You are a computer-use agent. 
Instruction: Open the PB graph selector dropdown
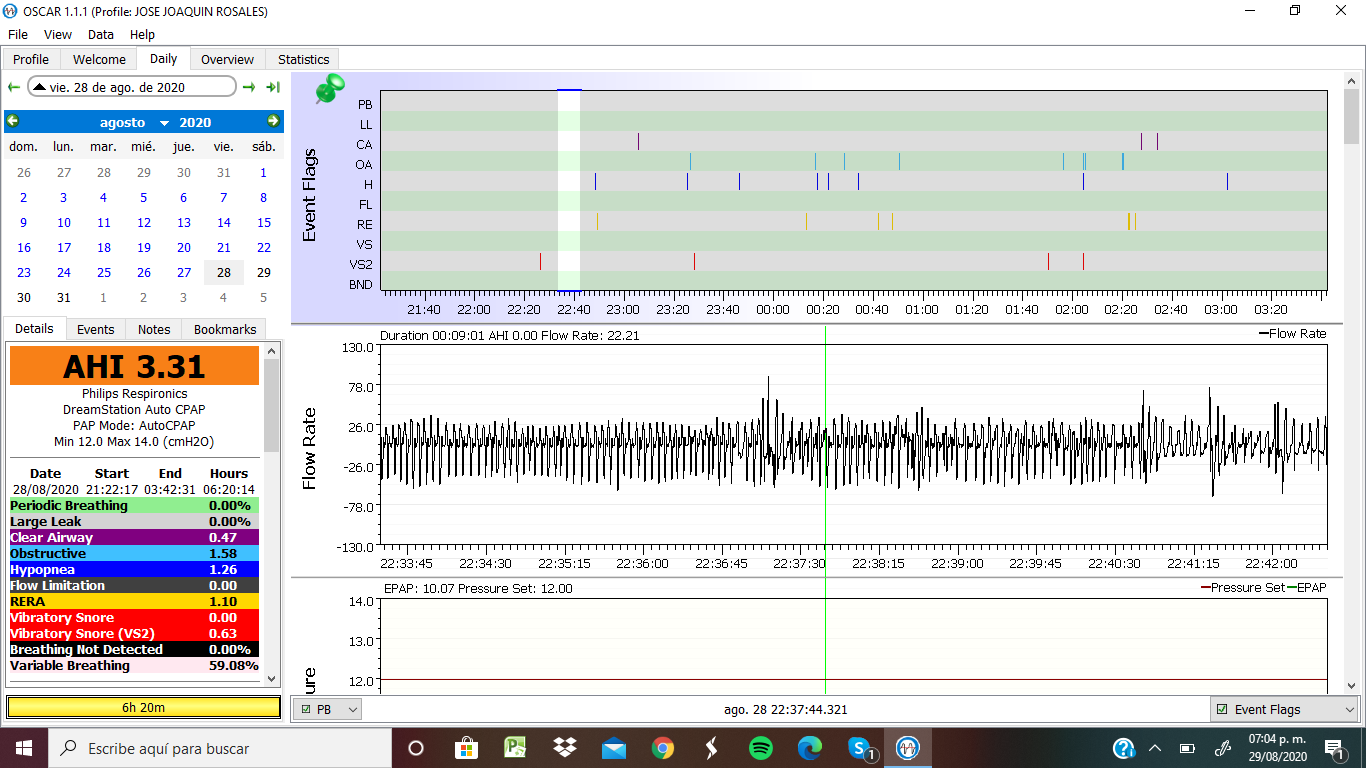[x=327, y=709]
